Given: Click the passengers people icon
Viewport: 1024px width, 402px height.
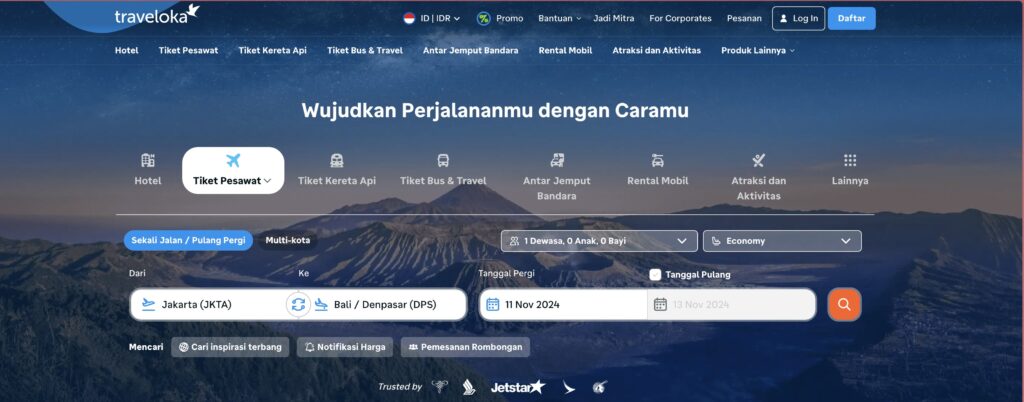Looking at the screenshot, I should click(514, 241).
